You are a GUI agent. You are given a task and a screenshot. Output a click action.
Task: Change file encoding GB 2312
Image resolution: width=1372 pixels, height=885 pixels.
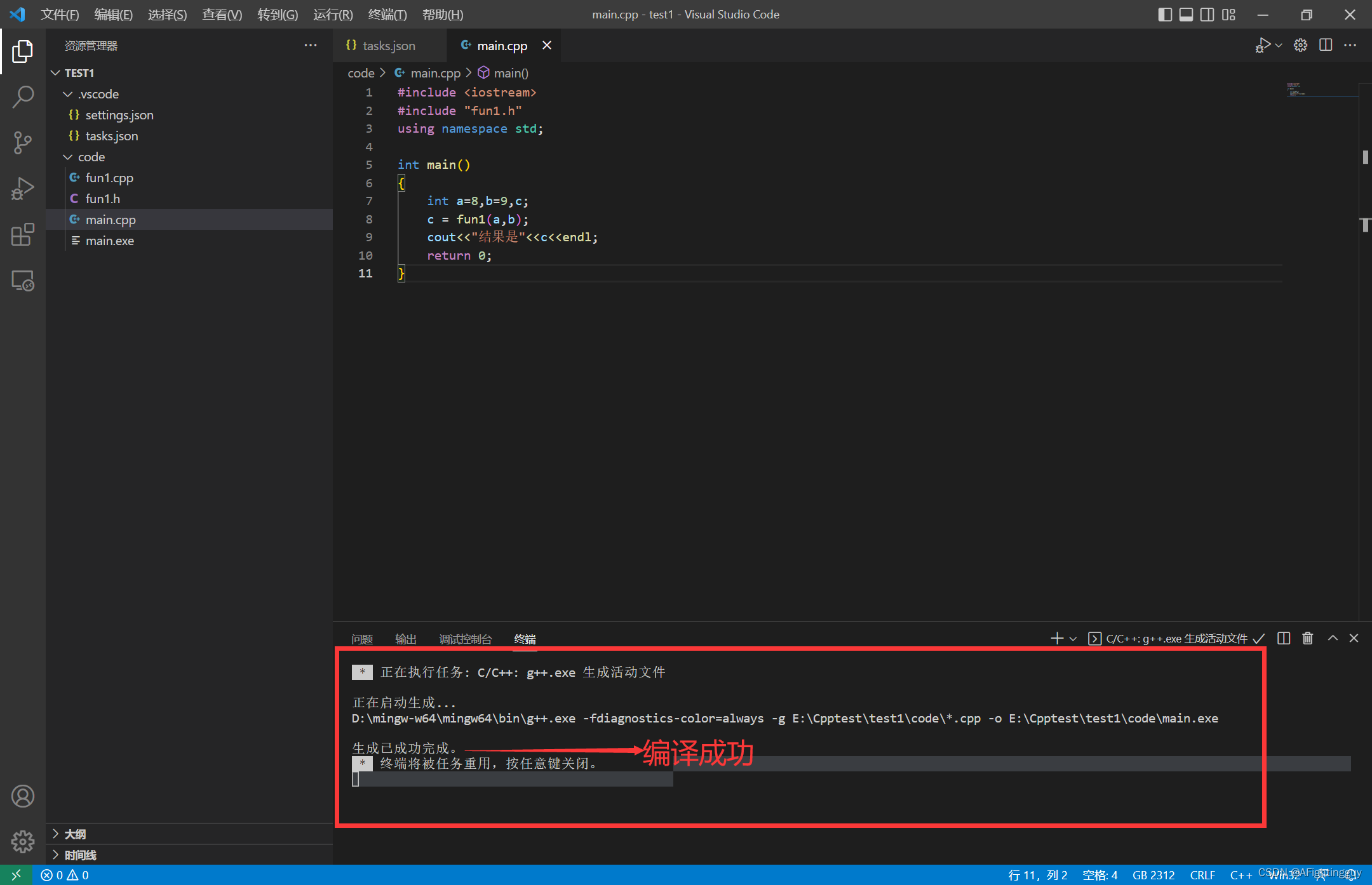(1153, 875)
